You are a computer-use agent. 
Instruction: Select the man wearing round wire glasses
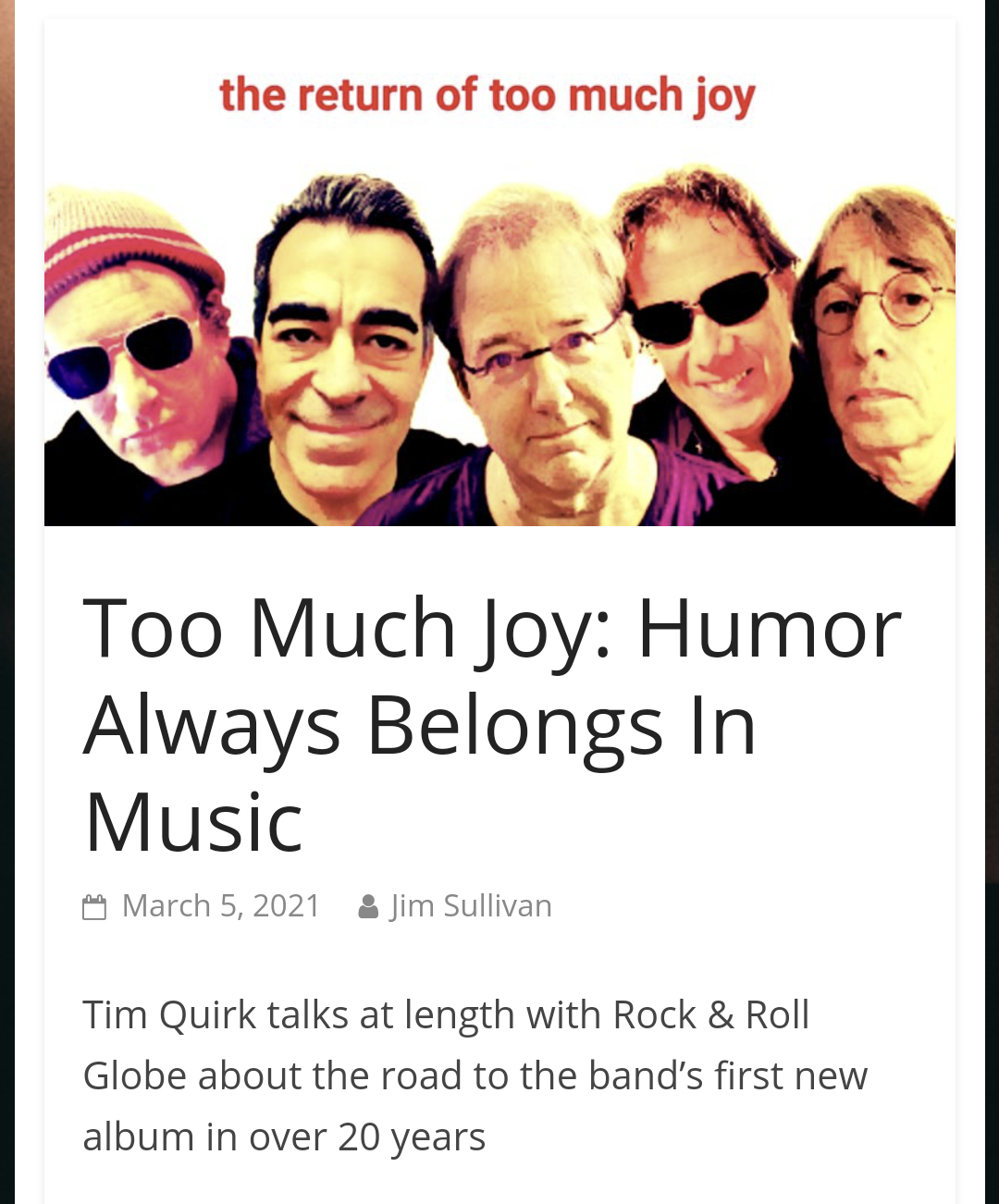[883, 342]
